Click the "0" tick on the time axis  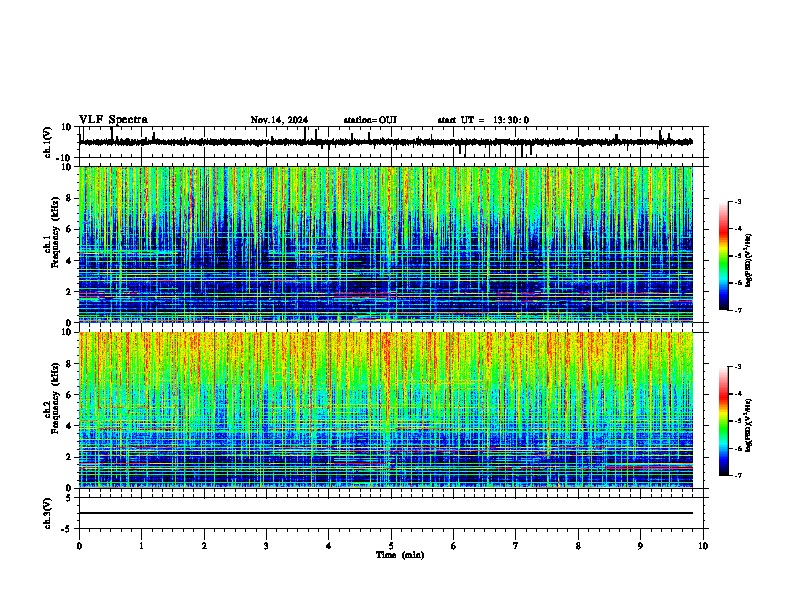click(x=79, y=546)
